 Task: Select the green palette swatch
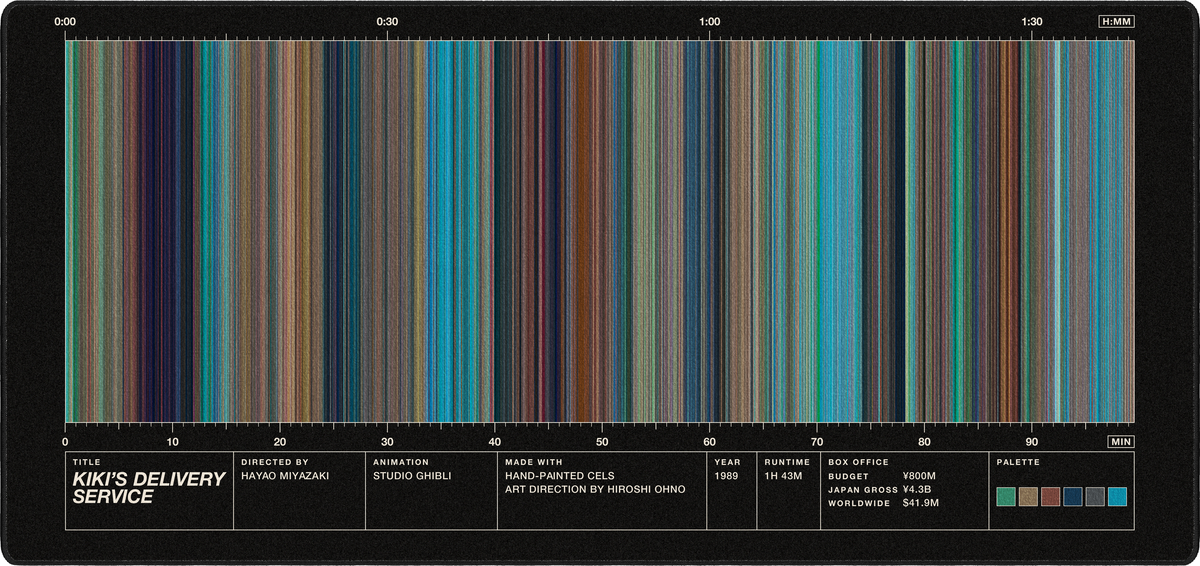point(1006,496)
